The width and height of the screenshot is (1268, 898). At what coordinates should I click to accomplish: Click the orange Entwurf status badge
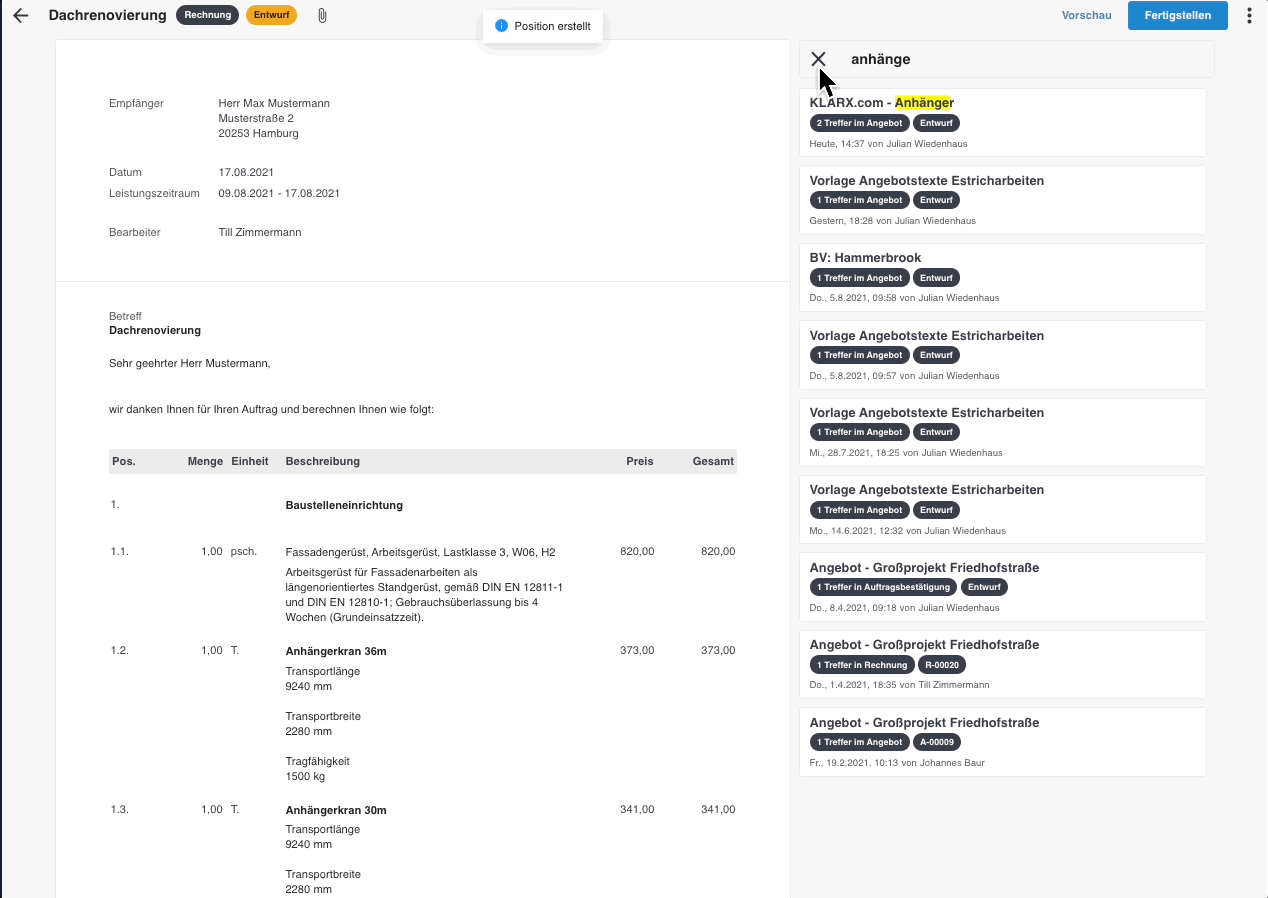[x=271, y=15]
